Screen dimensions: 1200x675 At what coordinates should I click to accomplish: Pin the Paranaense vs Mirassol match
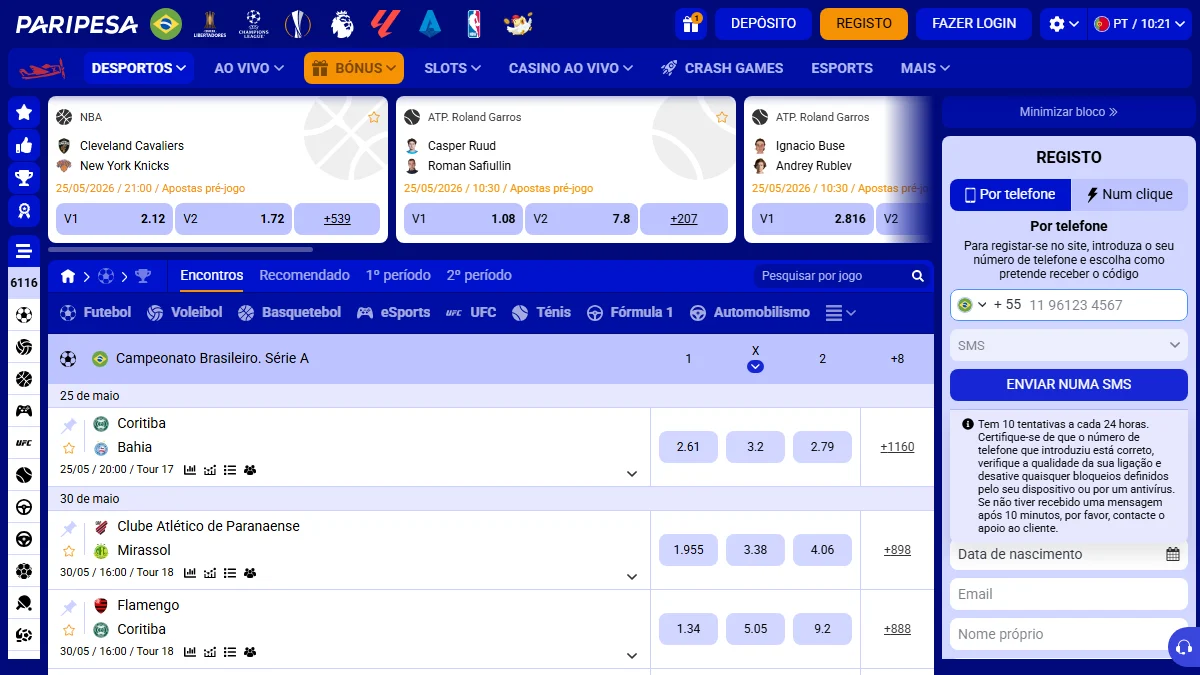pos(69,528)
